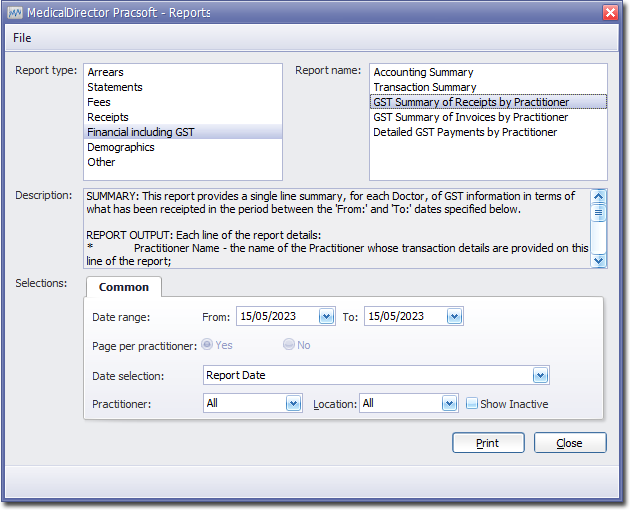Choose Statements in the Report type list
Screen dimensions: 631x511
[115, 87]
